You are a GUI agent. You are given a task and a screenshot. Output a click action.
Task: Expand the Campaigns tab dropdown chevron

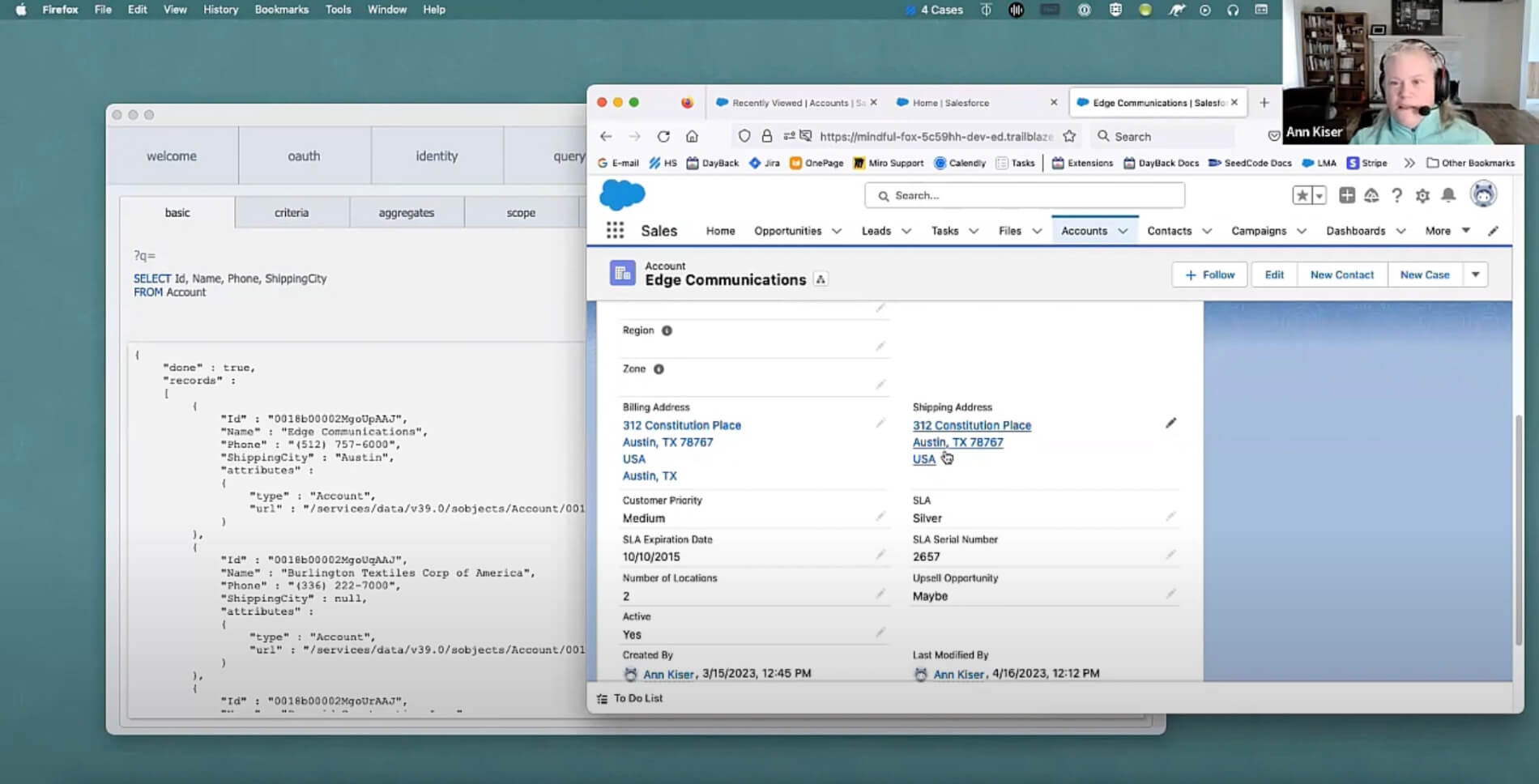[1302, 231]
